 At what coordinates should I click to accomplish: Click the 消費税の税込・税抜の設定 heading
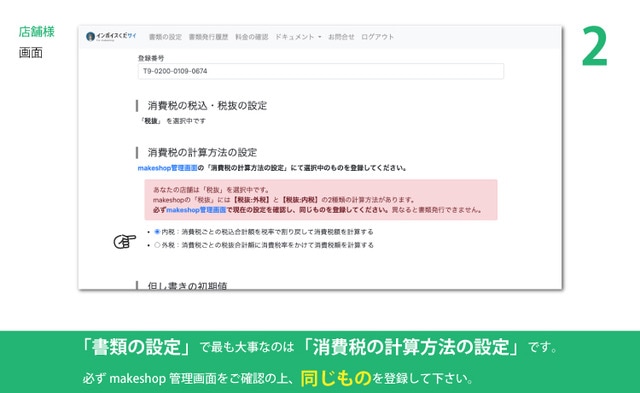[207, 106]
